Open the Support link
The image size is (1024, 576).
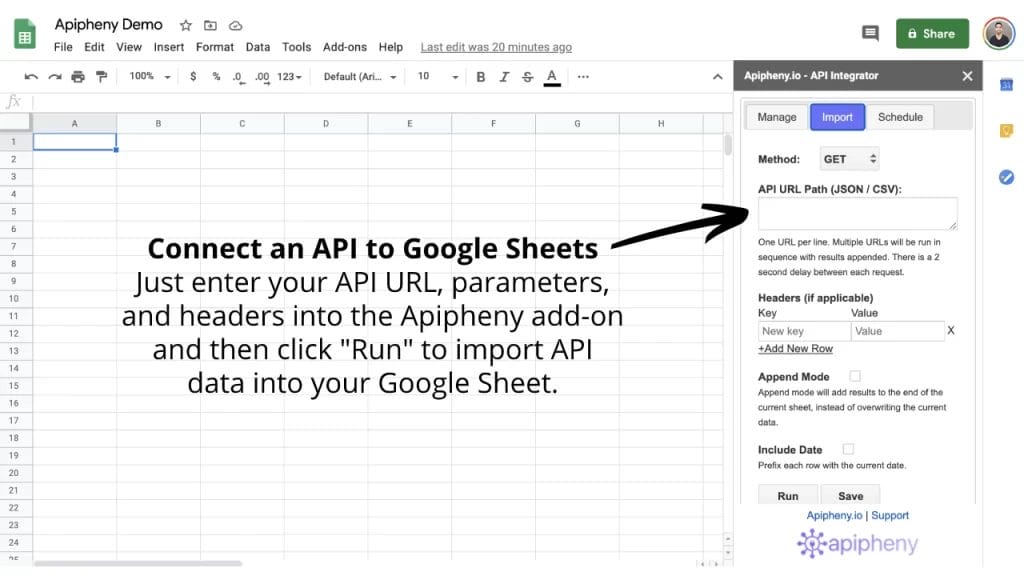pos(890,515)
